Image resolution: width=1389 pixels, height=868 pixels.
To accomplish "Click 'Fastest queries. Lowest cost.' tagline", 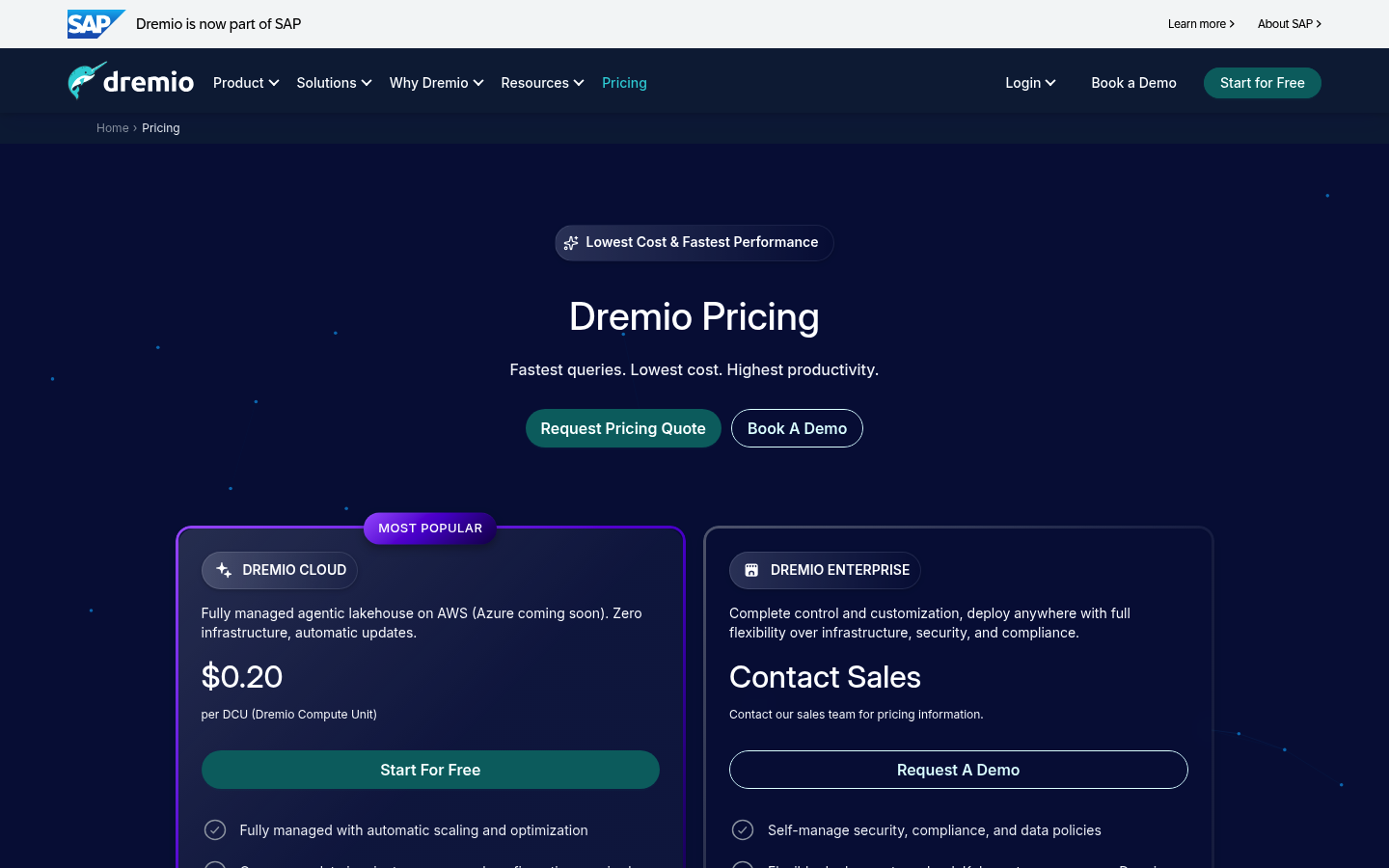I will (x=694, y=370).
